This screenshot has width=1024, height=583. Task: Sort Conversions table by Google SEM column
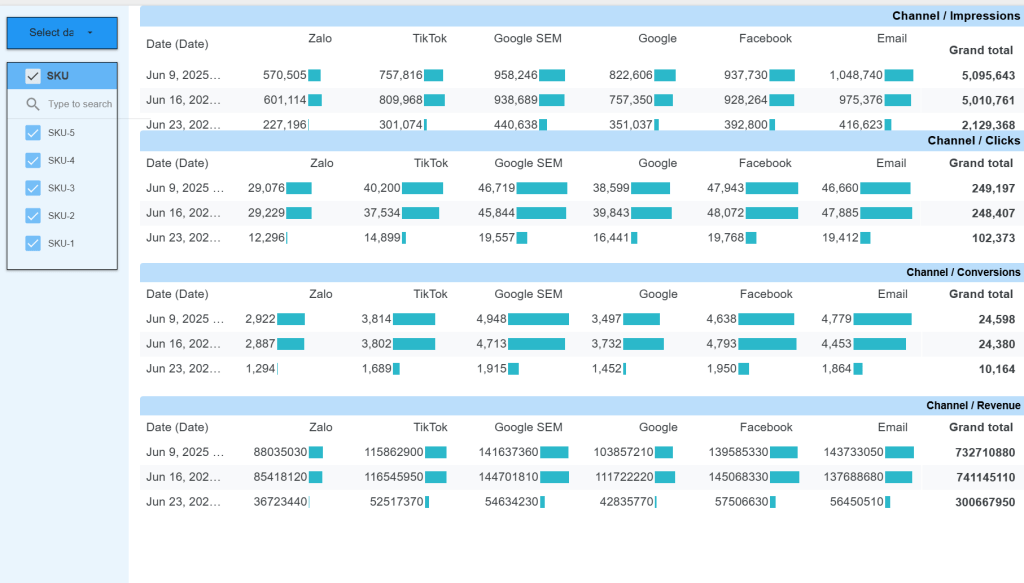click(528, 294)
